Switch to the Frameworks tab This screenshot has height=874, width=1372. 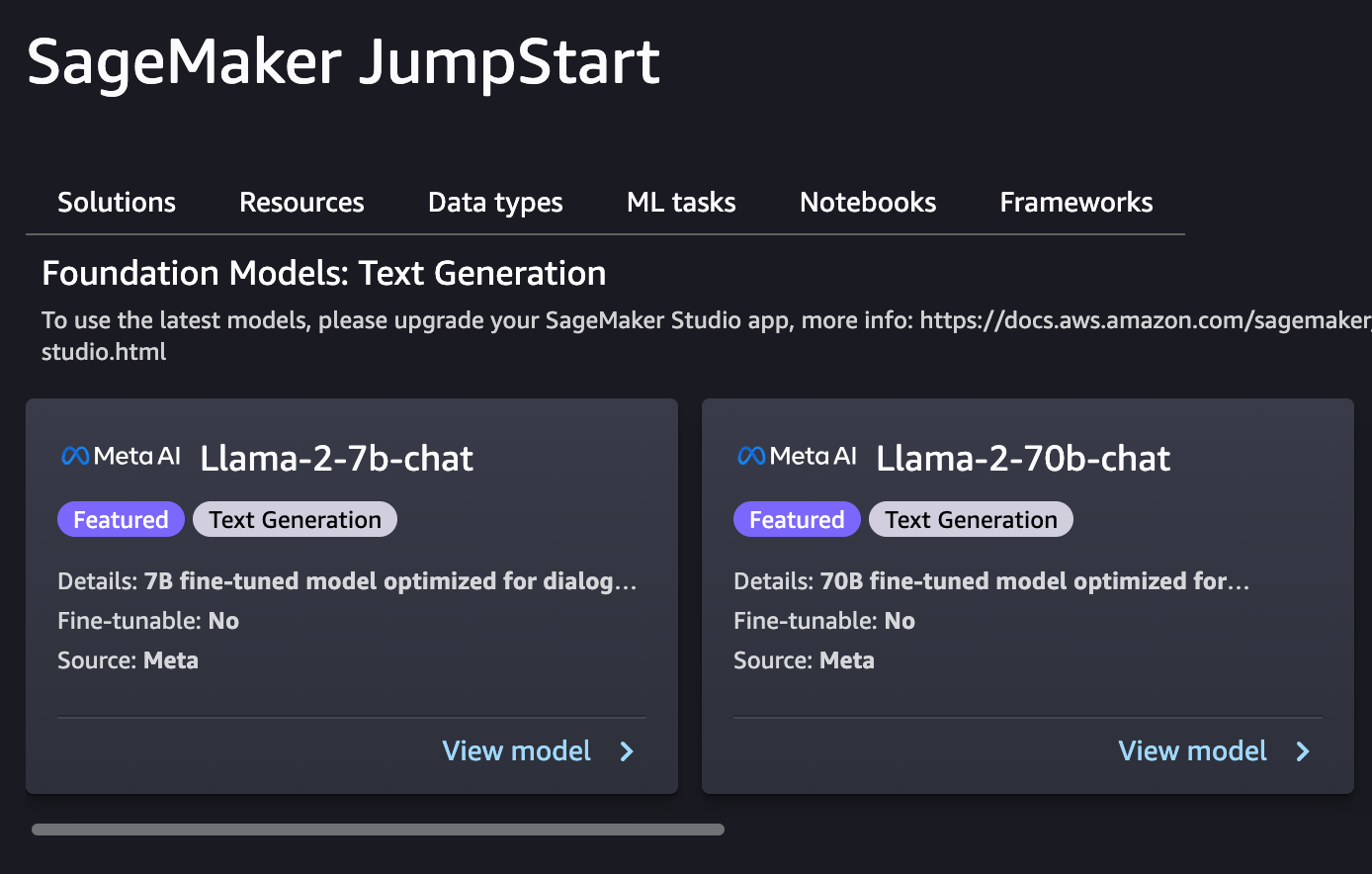tap(1076, 202)
